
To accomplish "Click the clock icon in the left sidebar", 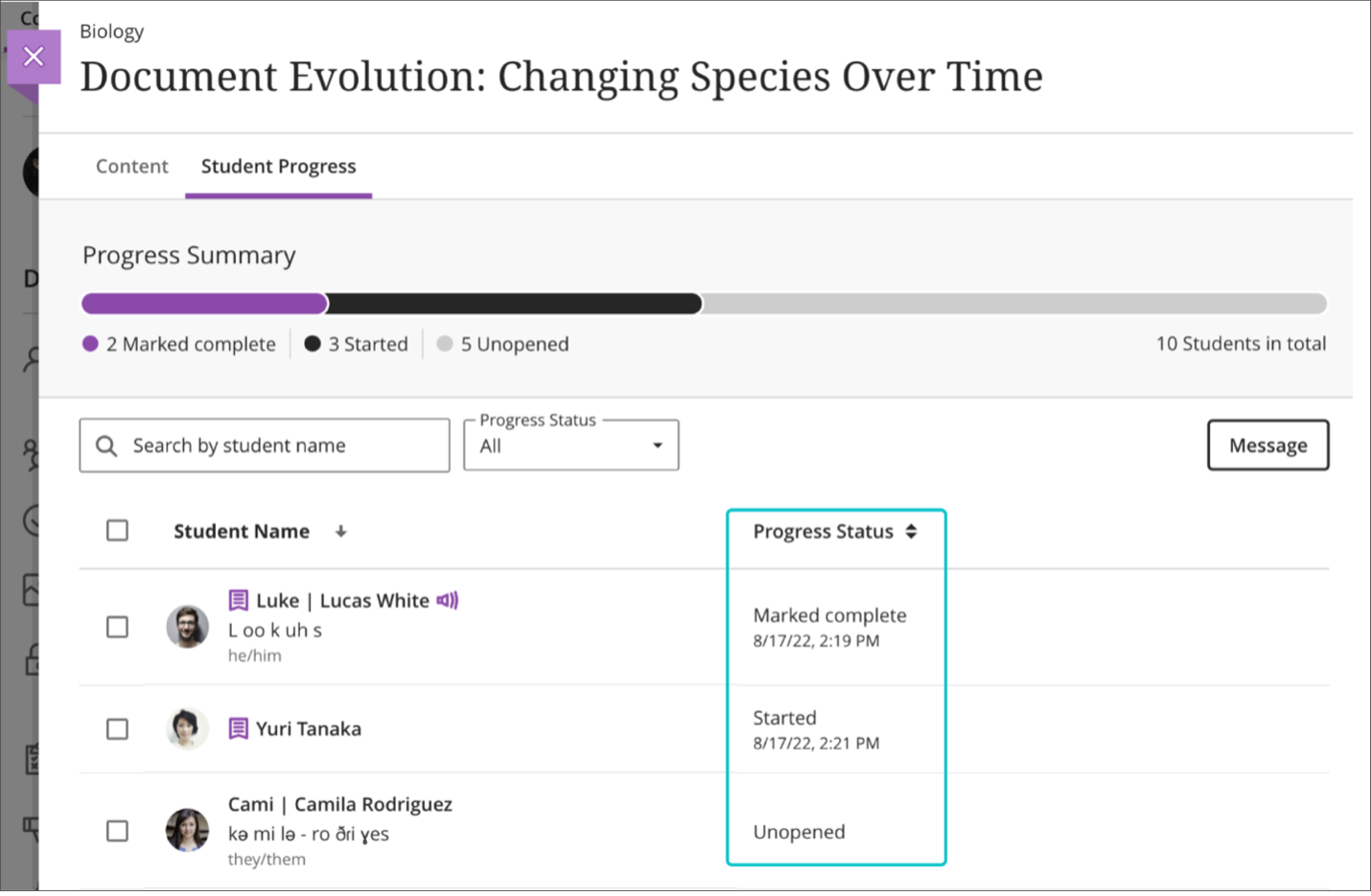I will pos(31,522).
